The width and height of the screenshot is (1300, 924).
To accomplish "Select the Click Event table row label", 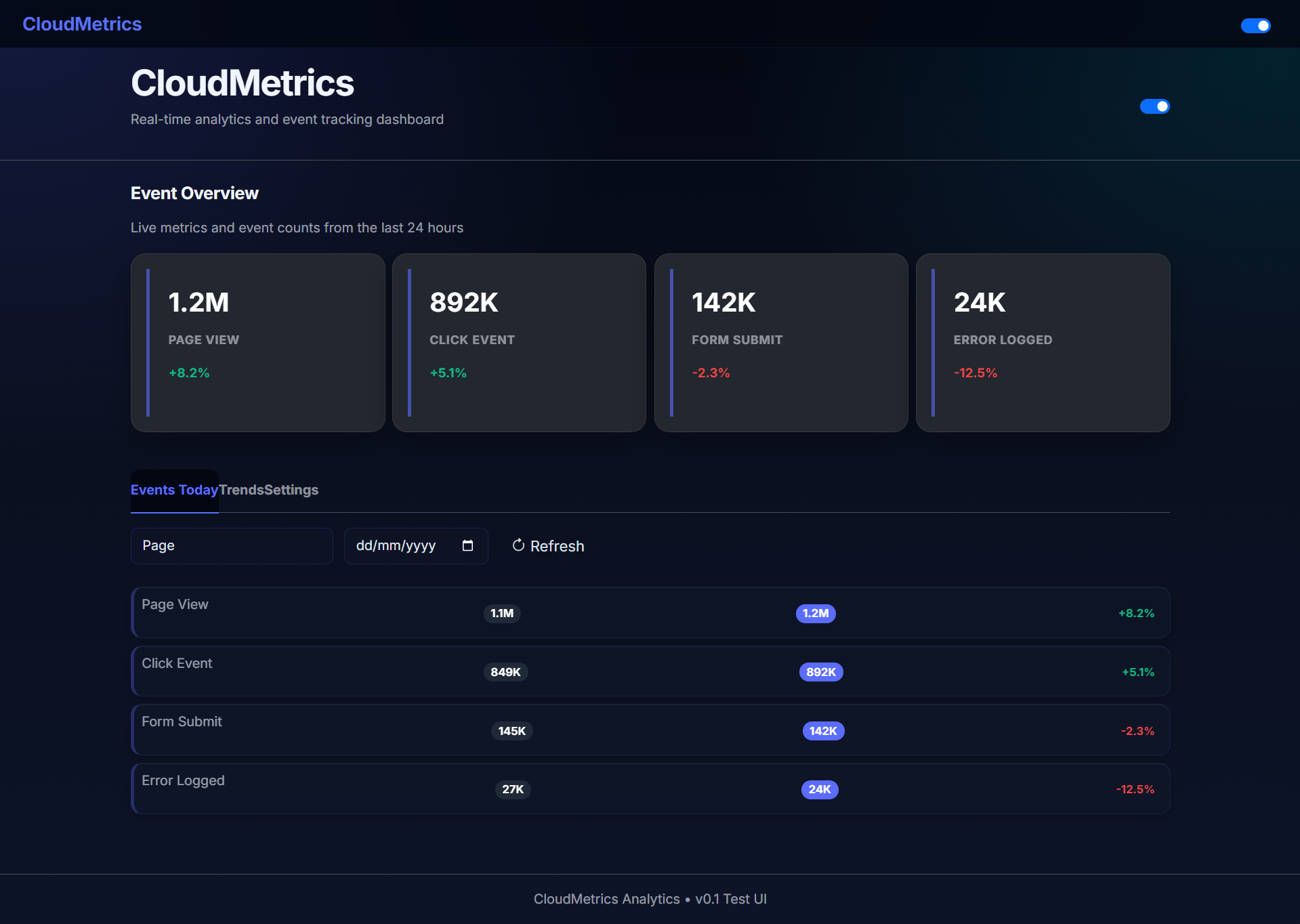I will point(177,663).
